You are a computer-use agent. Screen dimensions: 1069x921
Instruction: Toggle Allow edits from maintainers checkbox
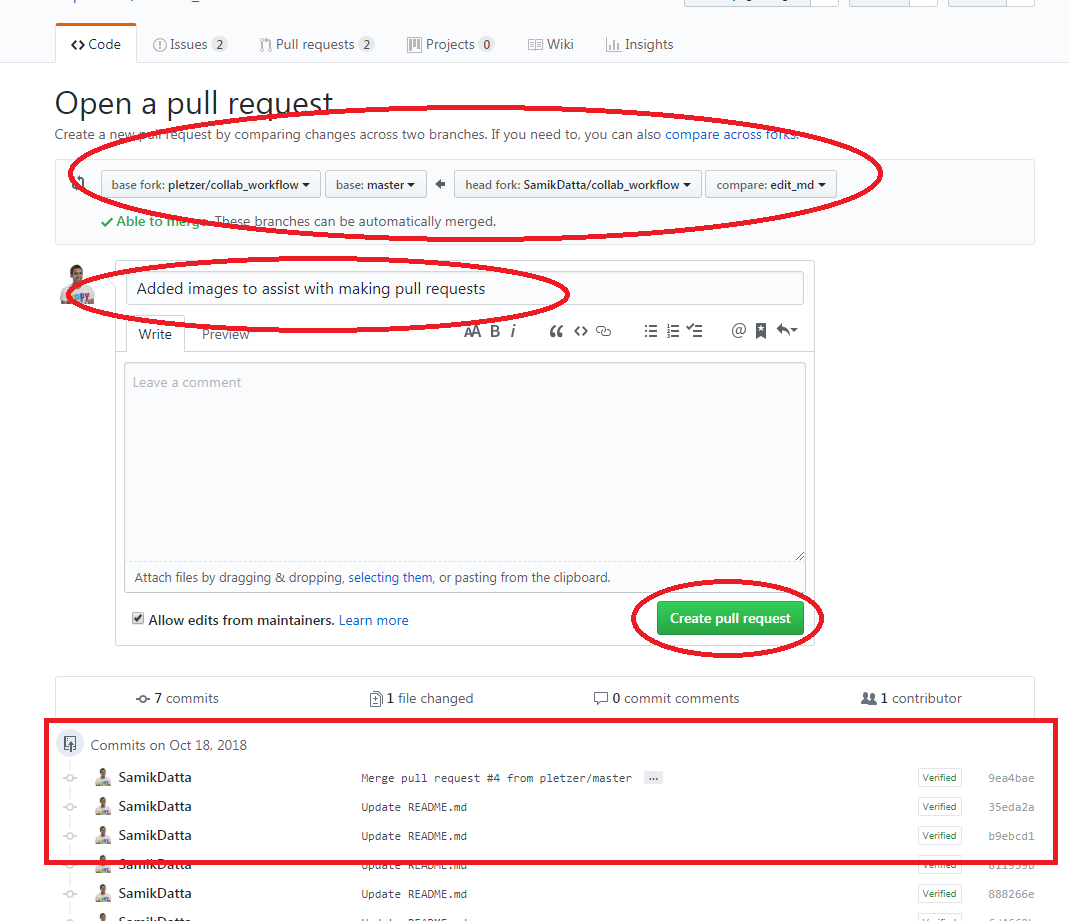(138, 618)
